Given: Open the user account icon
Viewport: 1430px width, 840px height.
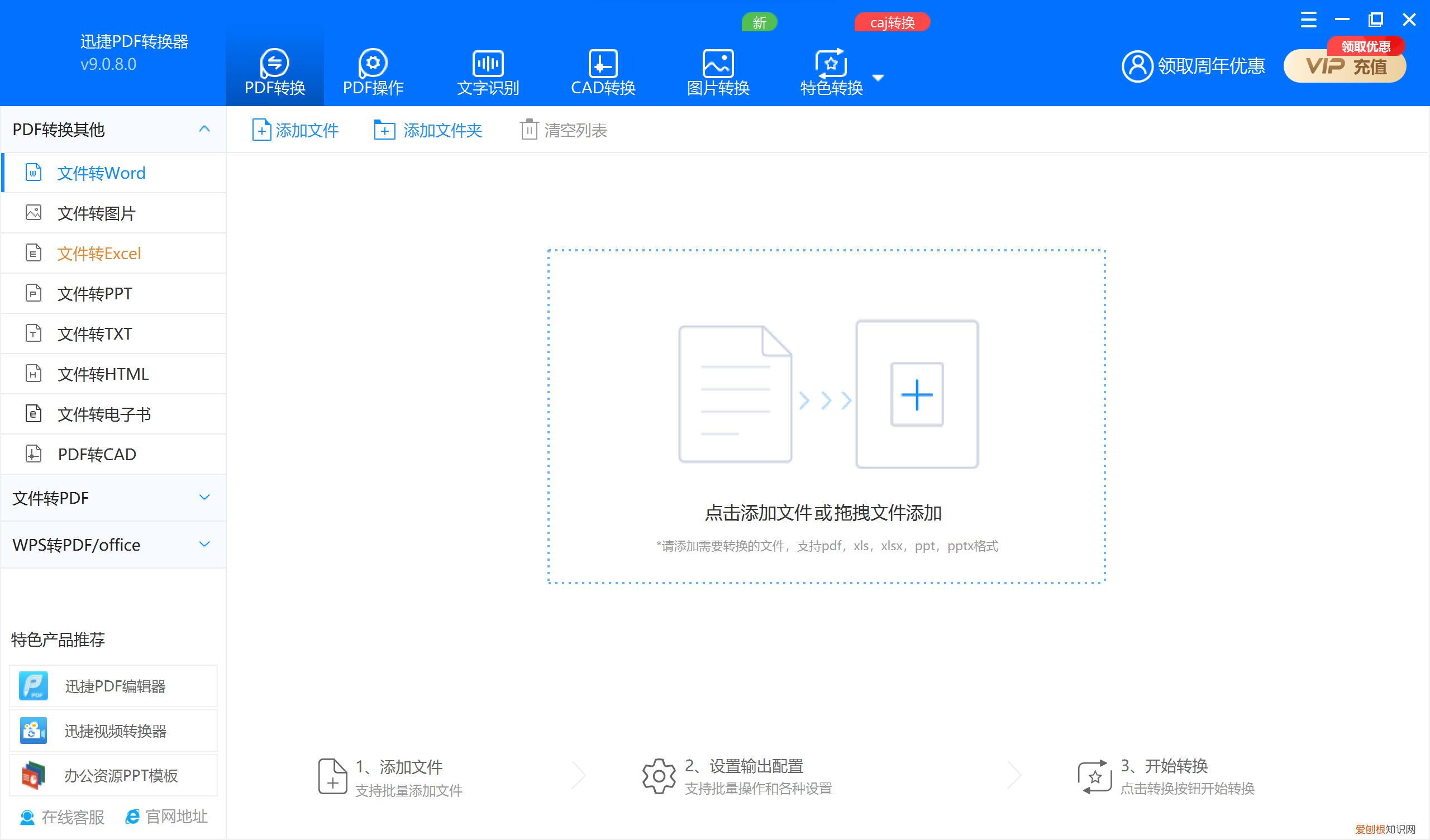Looking at the screenshot, I should [1137, 65].
